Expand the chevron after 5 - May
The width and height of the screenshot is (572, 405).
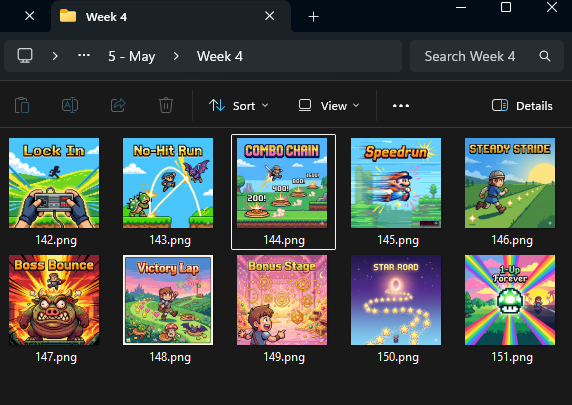176,56
